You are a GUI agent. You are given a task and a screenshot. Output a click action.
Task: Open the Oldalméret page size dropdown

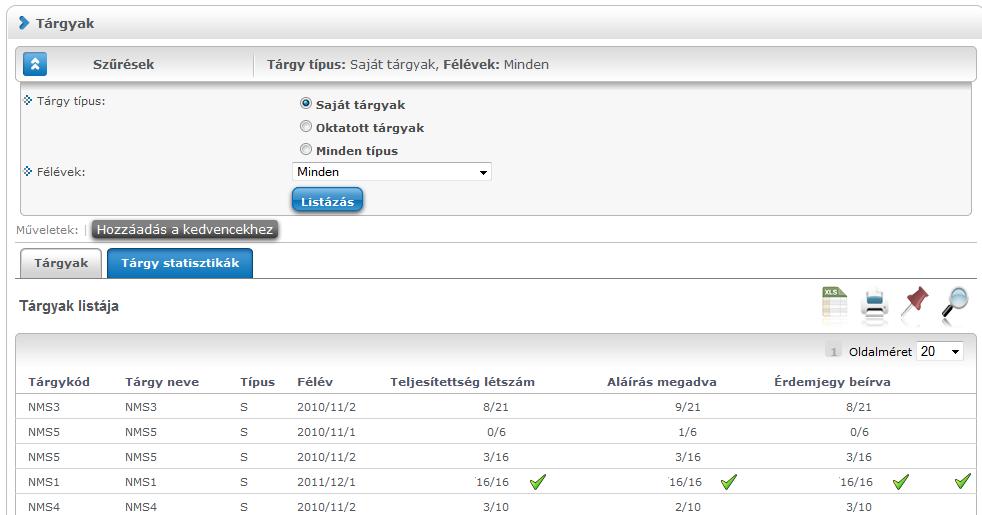pos(939,351)
